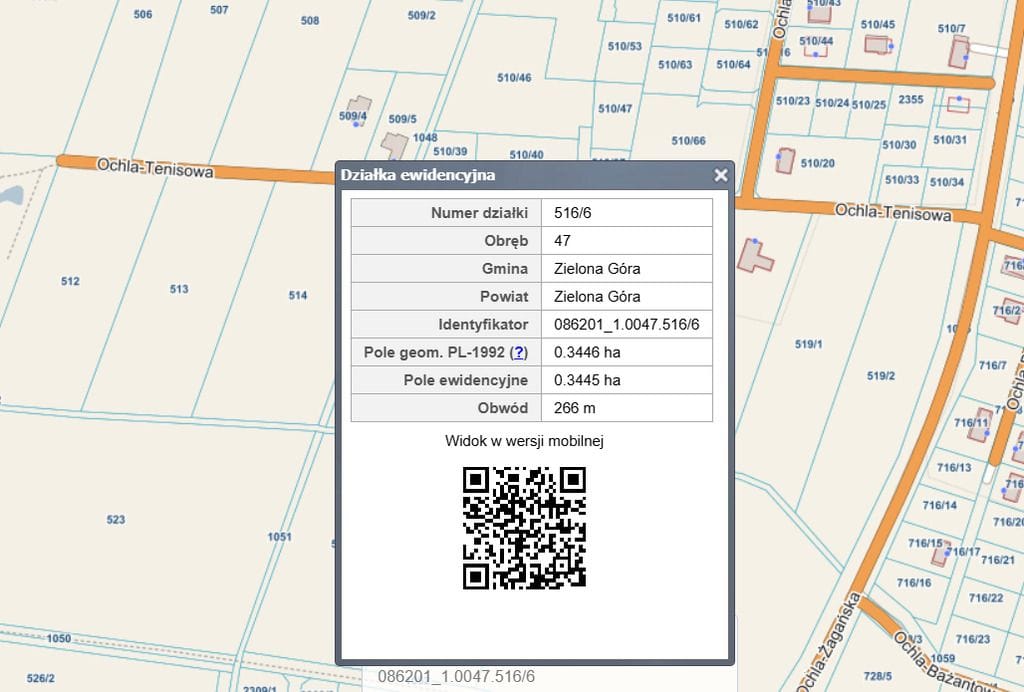Image resolution: width=1024 pixels, height=692 pixels.
Task: Click the building outline on parcel 510/20
Action: 785,160
